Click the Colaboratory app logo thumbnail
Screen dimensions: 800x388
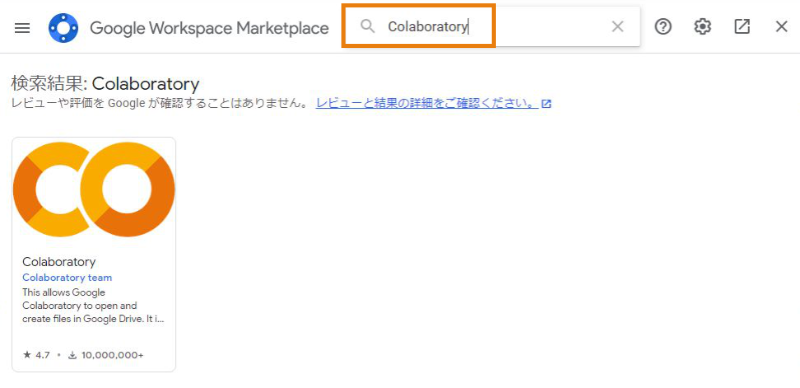(x=94, y=189)
